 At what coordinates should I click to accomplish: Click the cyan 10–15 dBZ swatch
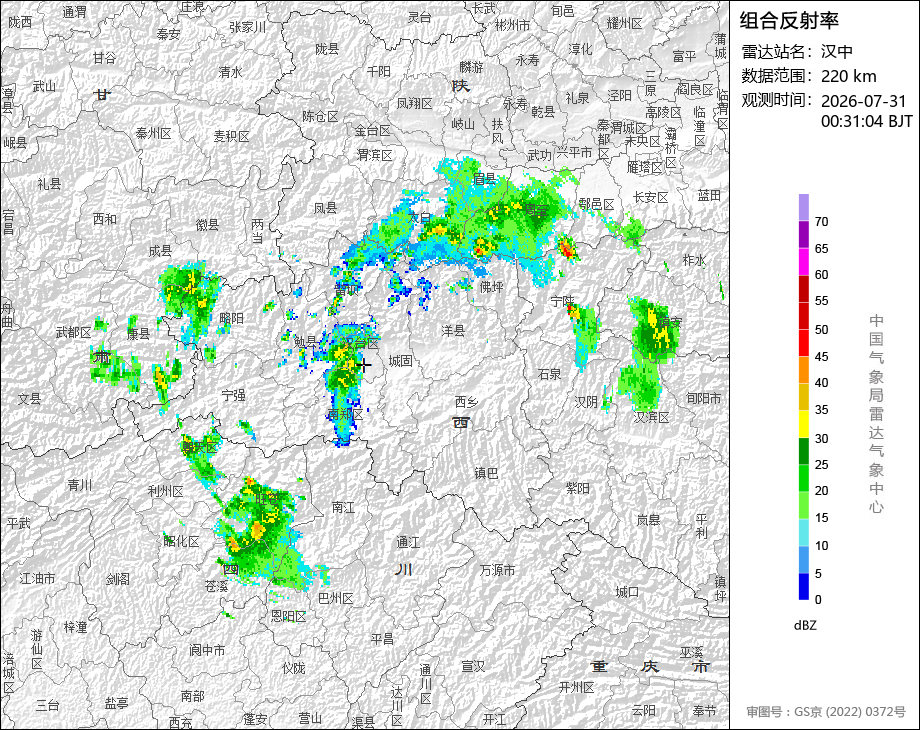(804, 532)
